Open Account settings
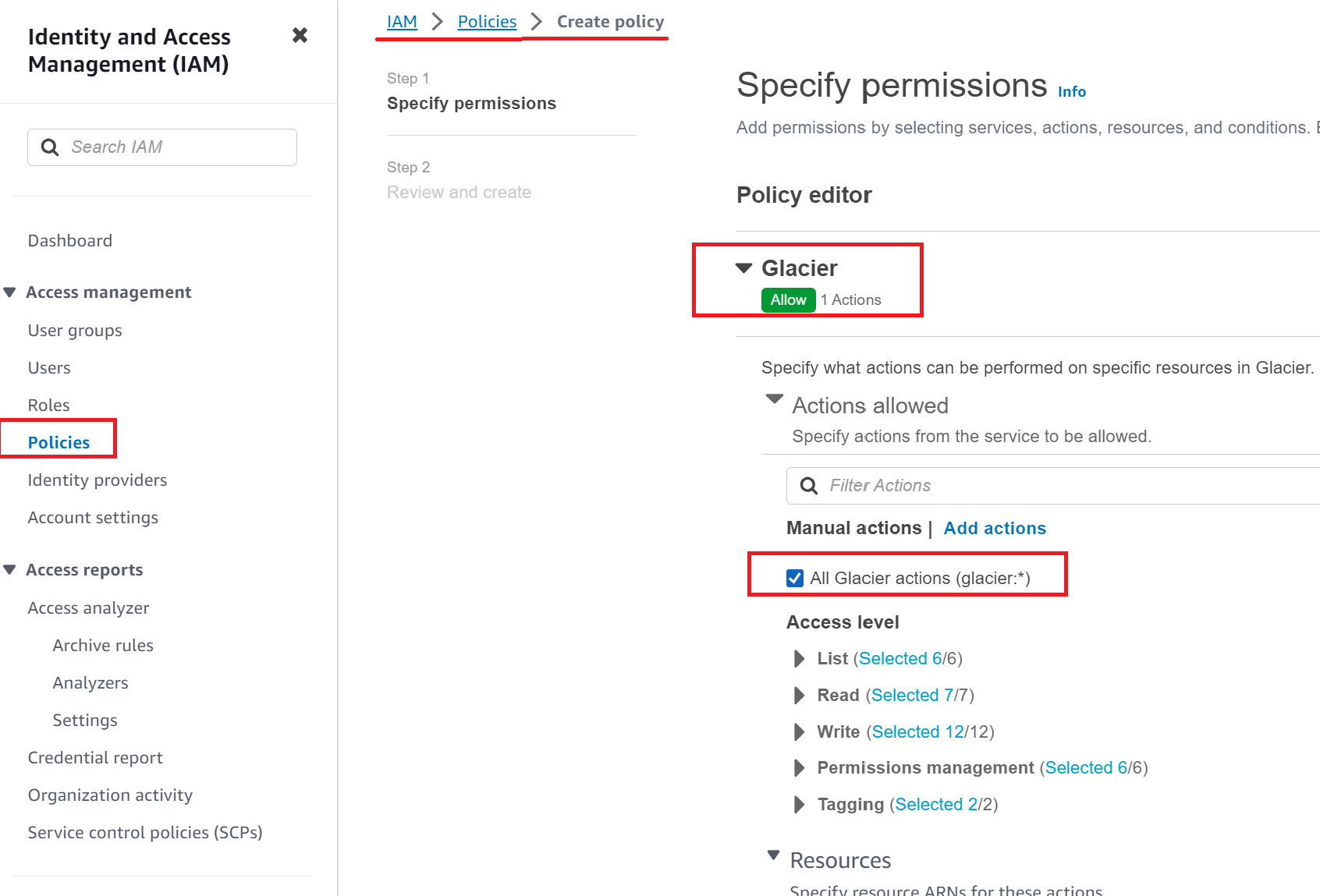This screenshot has height=896, width=1320. point(93,518)
